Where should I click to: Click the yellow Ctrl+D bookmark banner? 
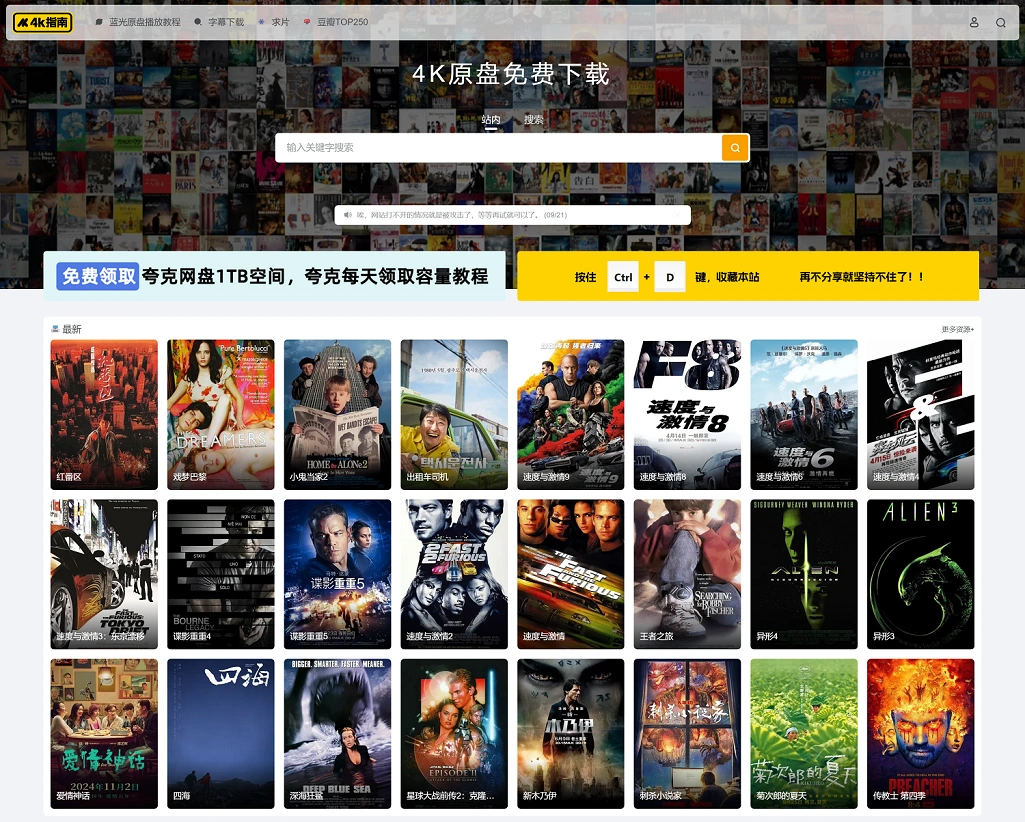[747, 276]
